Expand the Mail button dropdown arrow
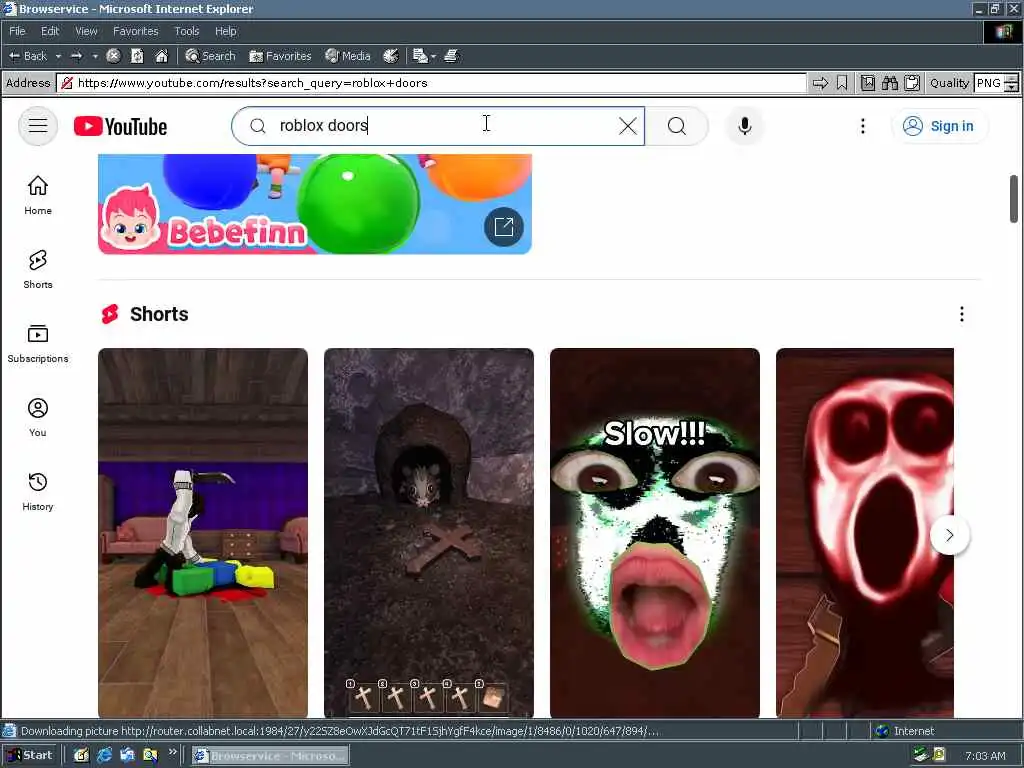1024x768 pixels. 433,56
